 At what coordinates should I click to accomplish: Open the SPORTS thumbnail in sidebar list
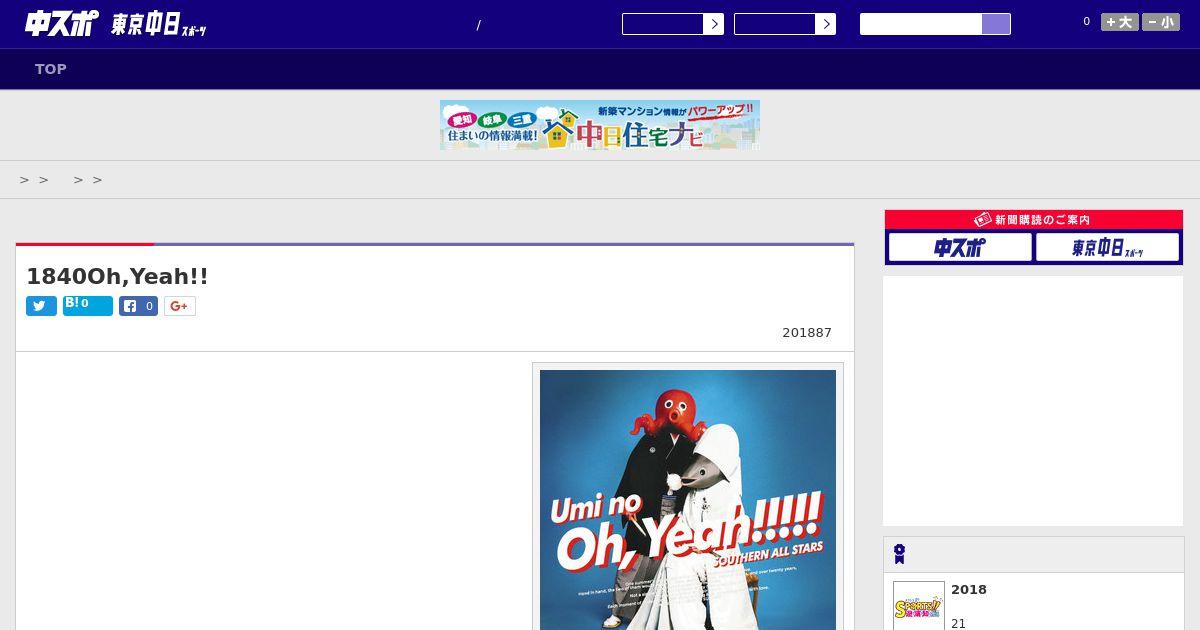pos(919,606)
